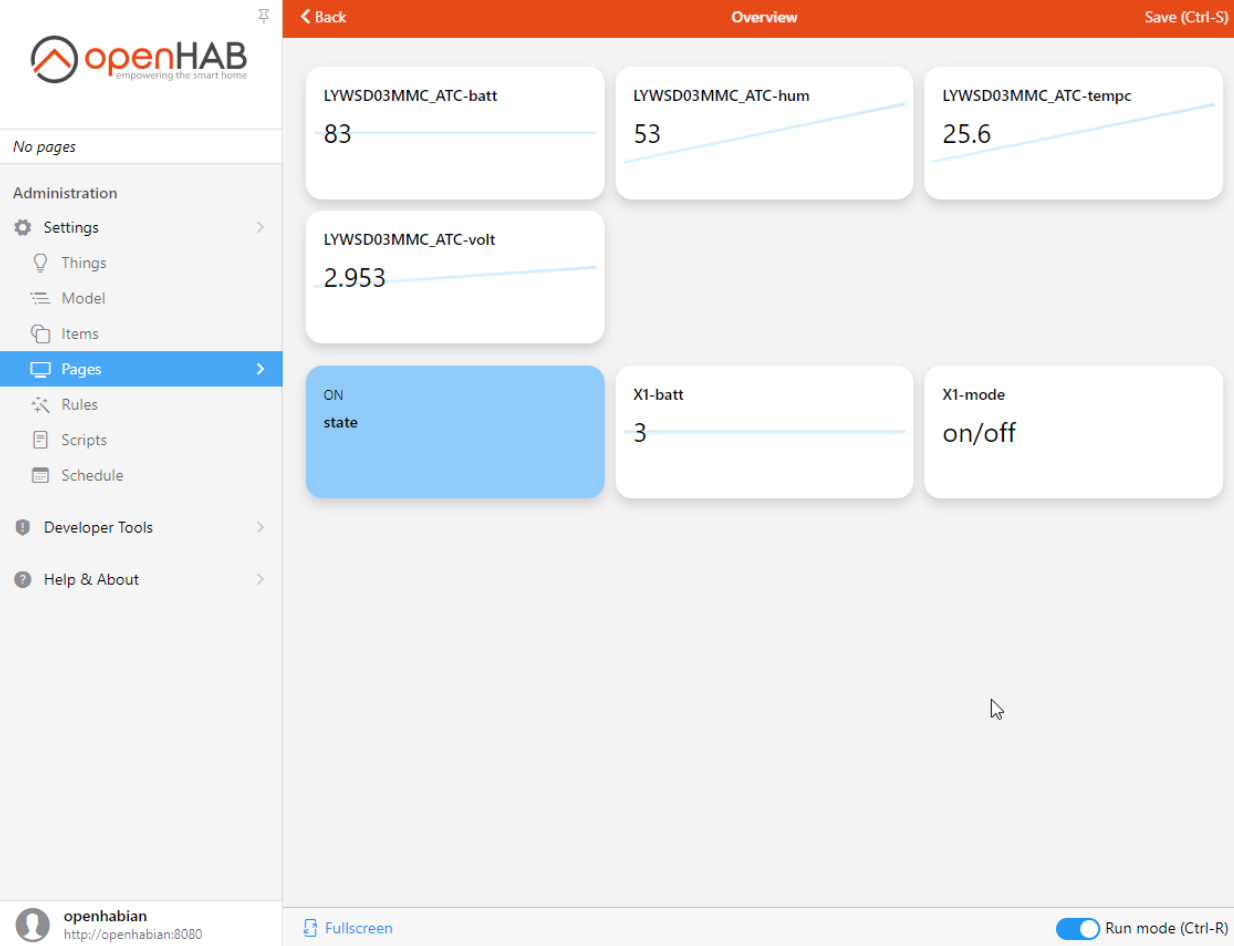
Task: Open the Overview title bar tab
Action: coord(764,17)
